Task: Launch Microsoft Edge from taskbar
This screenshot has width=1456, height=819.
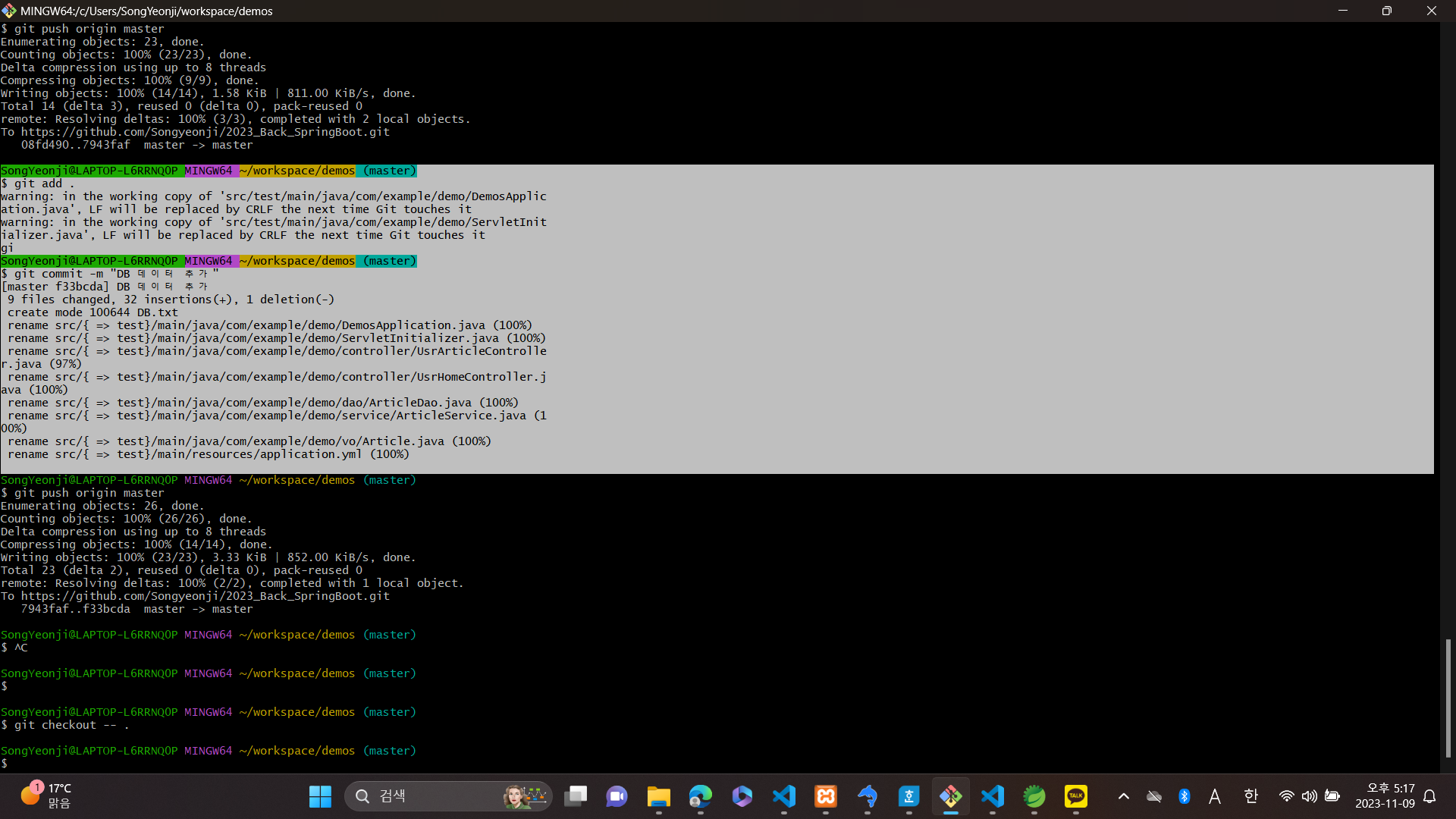Action: coord(700,796)
